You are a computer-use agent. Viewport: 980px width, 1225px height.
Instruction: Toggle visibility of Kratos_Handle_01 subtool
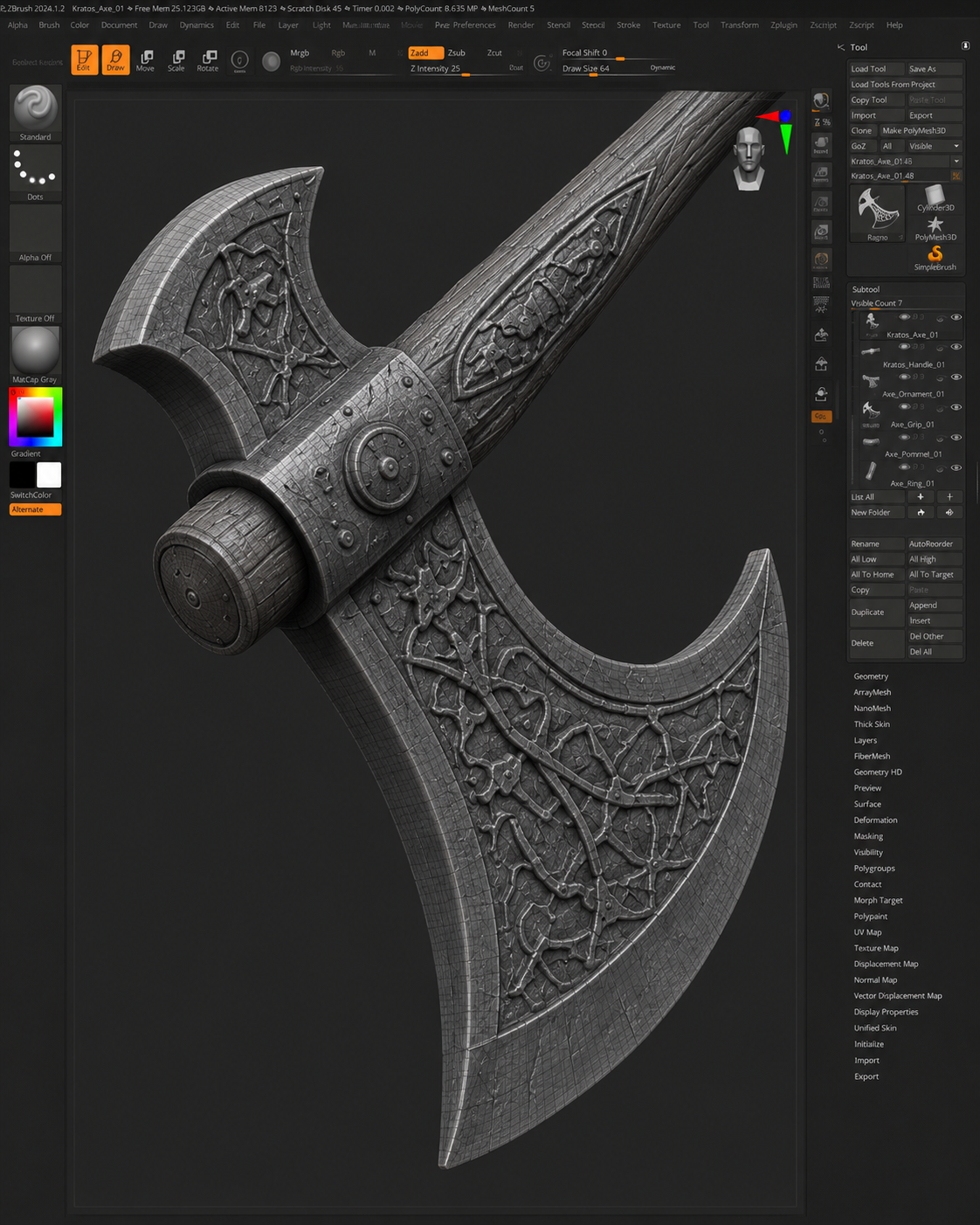click(956, 347)
